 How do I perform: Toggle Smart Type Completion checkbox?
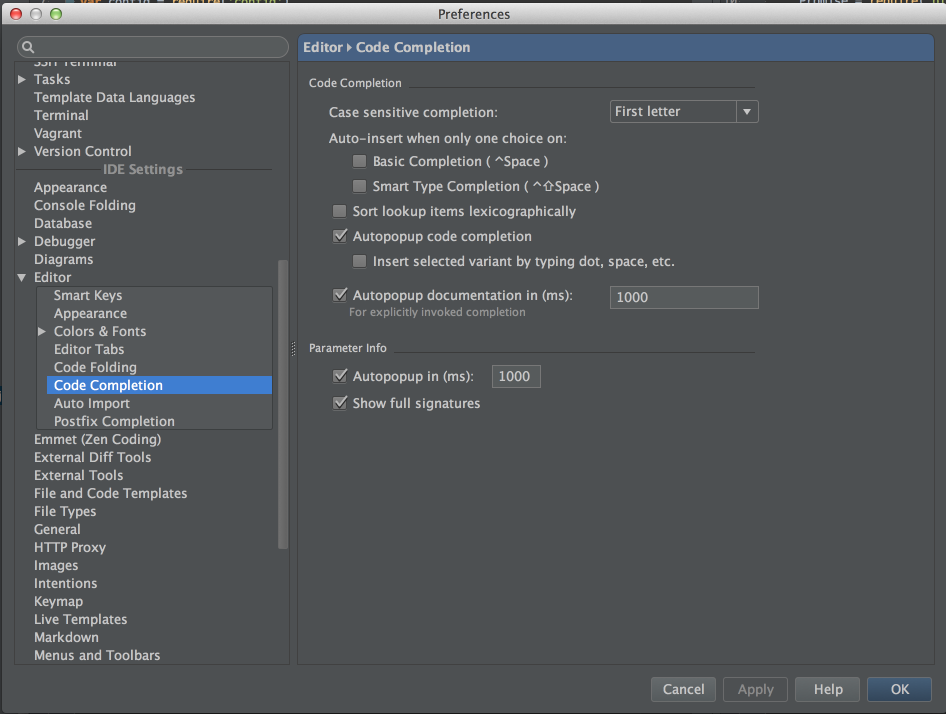pos(360,187)
